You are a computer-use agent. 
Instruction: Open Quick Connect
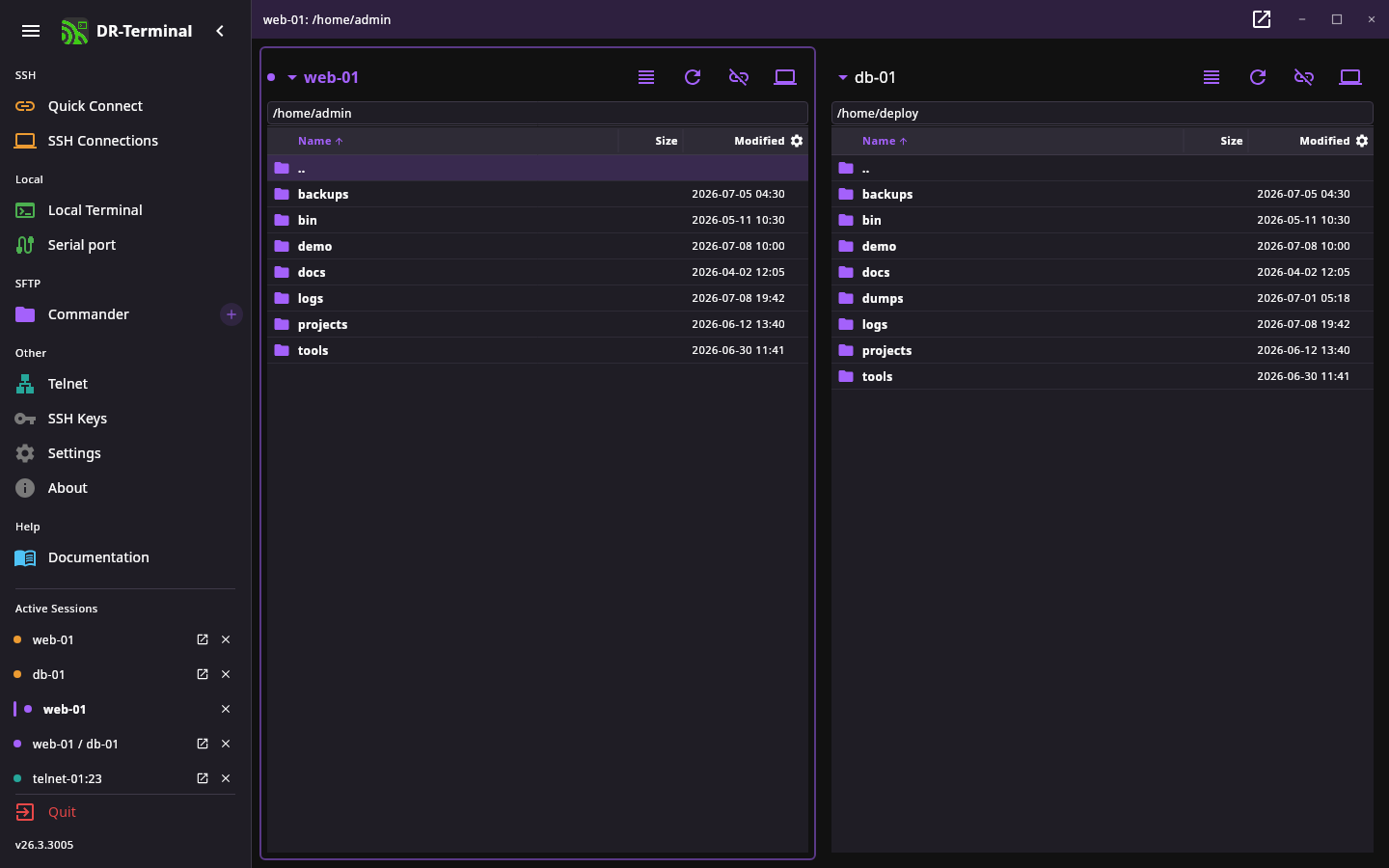(x=125, y=106)
